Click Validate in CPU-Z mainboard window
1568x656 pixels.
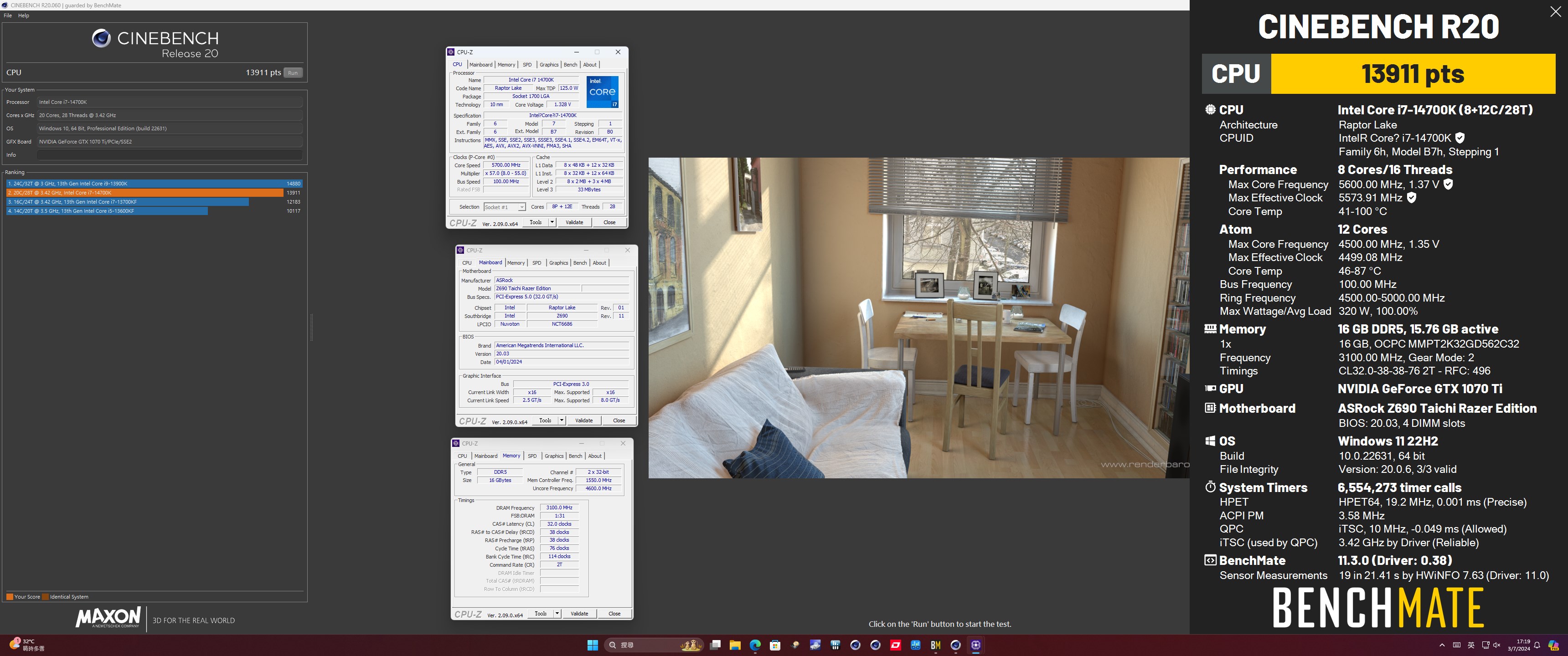[x=584, y=420]
